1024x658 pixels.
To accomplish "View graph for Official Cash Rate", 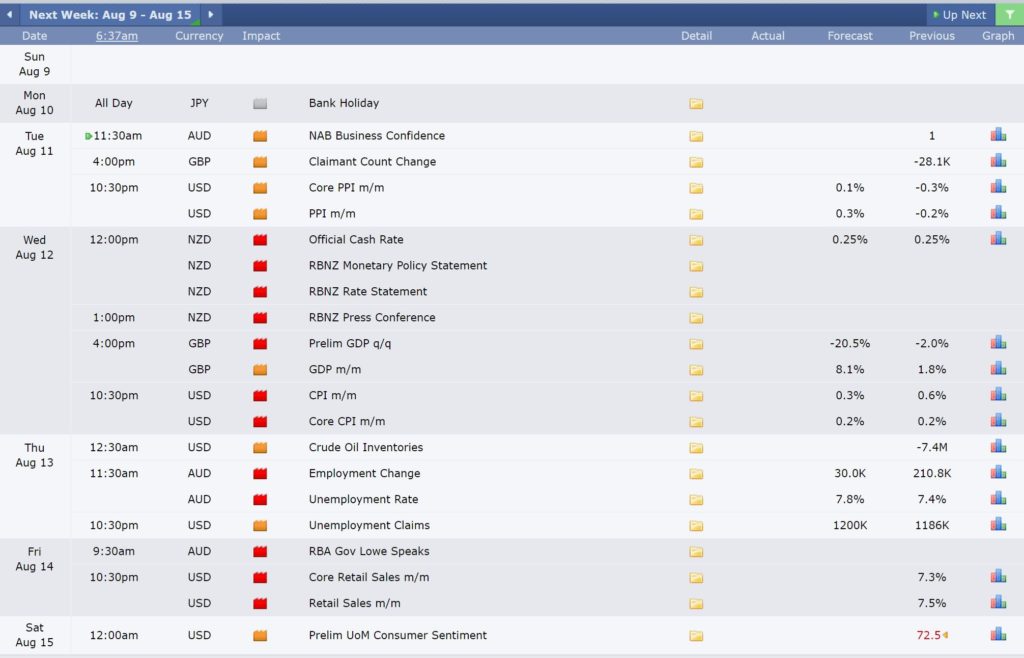I will (998, 238).
